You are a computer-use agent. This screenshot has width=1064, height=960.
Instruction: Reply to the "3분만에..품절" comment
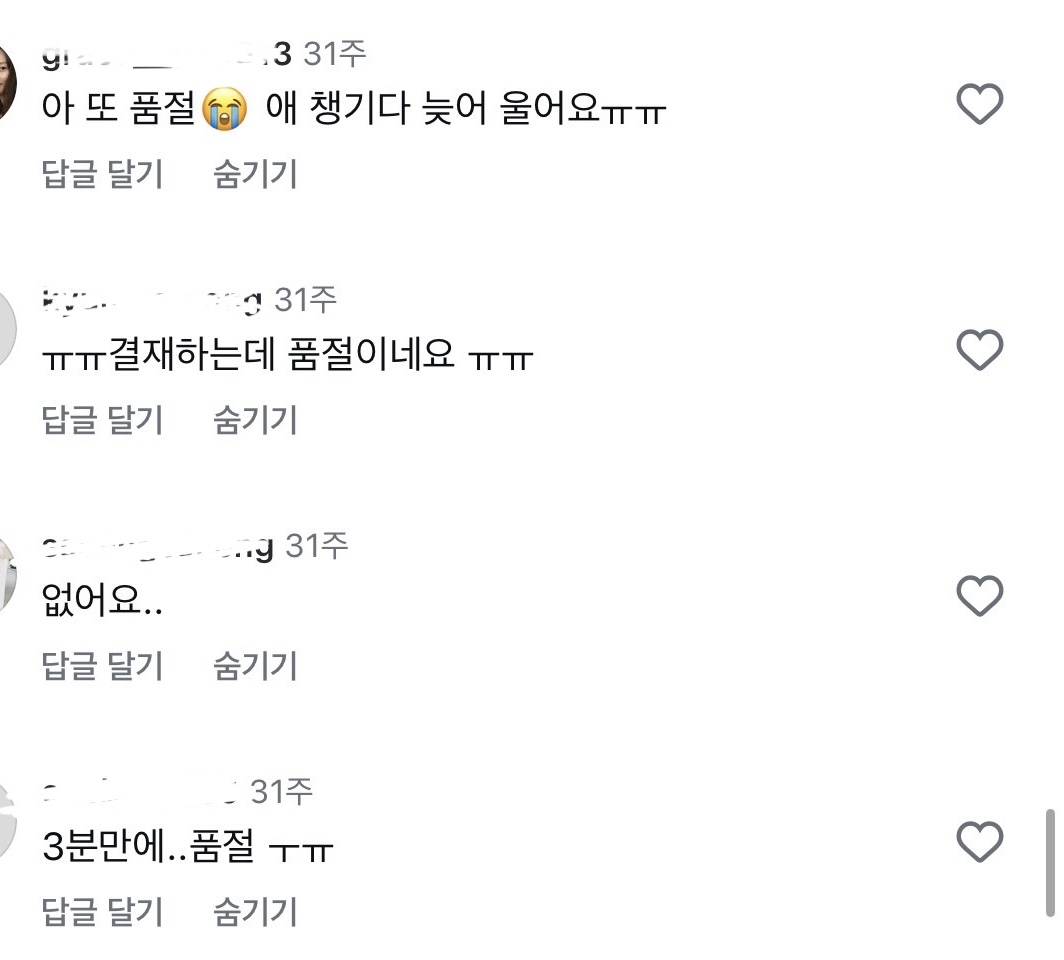coord(102,912)
